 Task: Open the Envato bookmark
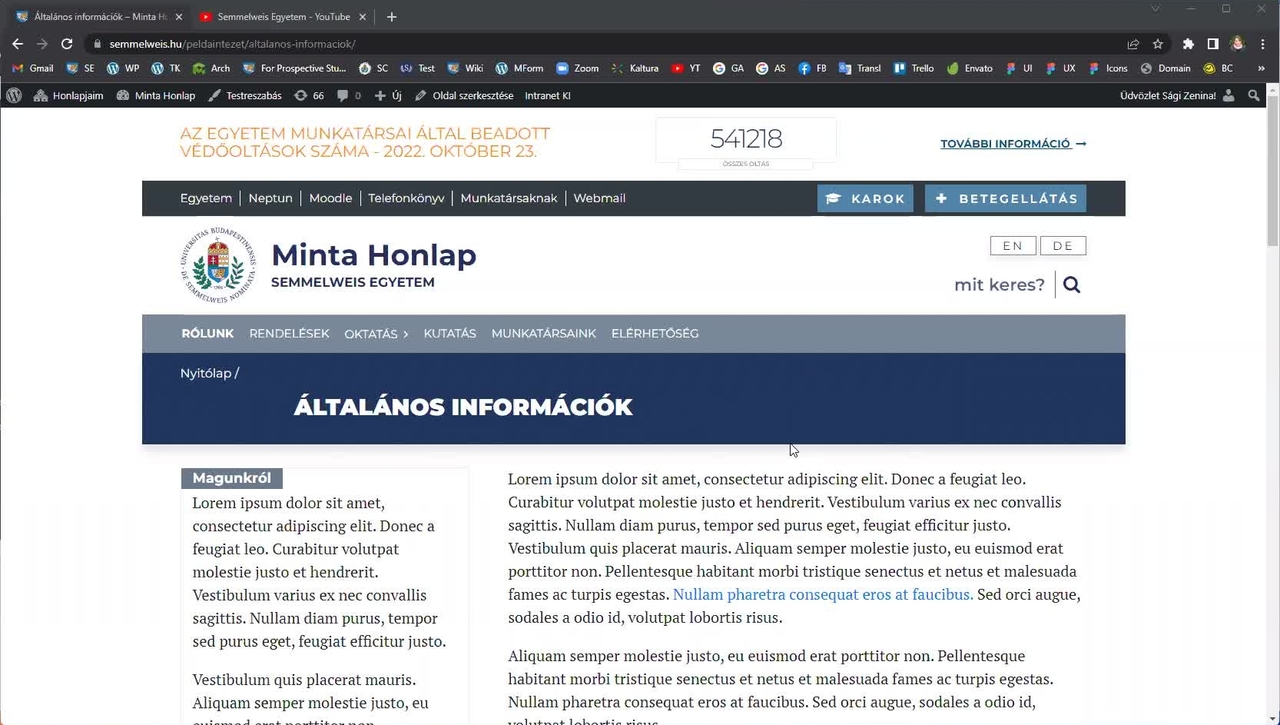[970, 69]
